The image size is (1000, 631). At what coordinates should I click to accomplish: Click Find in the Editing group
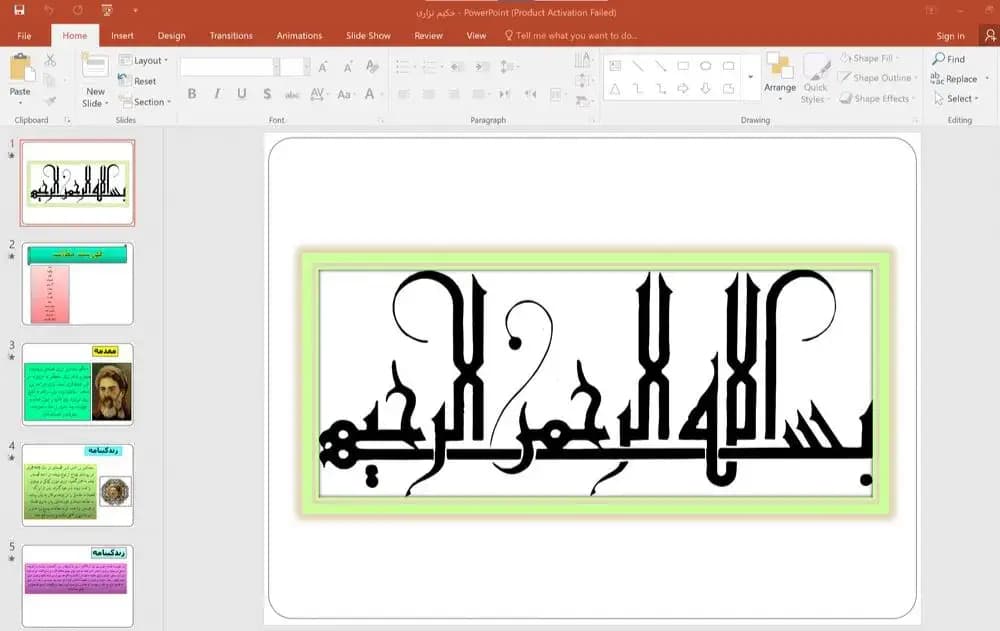[x=949, y=59]
